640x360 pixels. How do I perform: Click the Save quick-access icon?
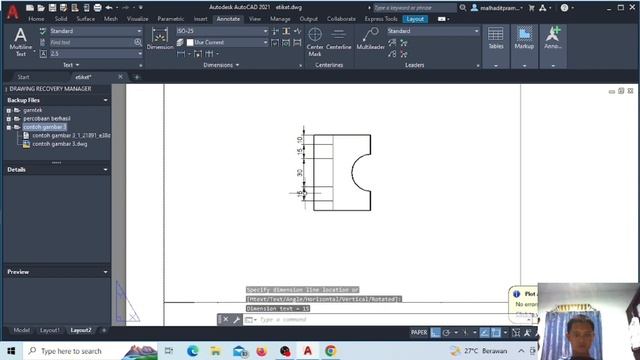tap(52, 7)
